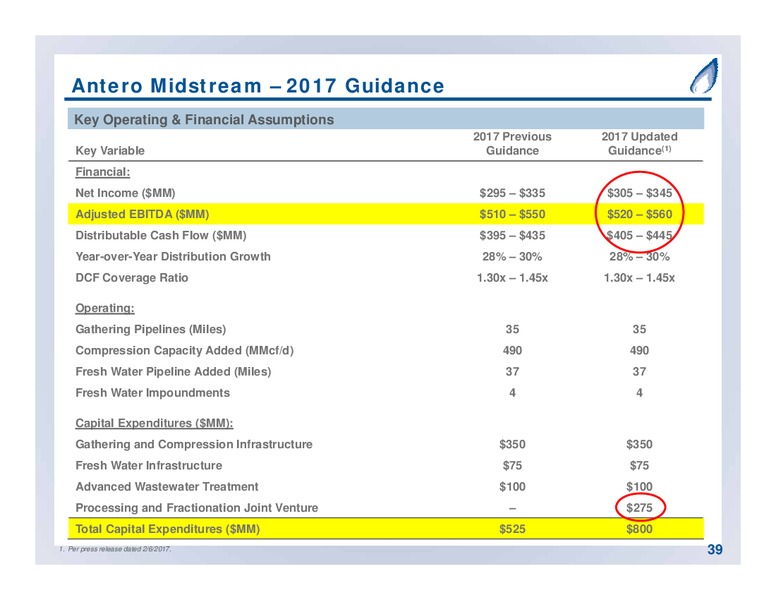Viewport: 776px width, 600px height.
Task: Select '490' under Updated Guidance
Action: 639,350
